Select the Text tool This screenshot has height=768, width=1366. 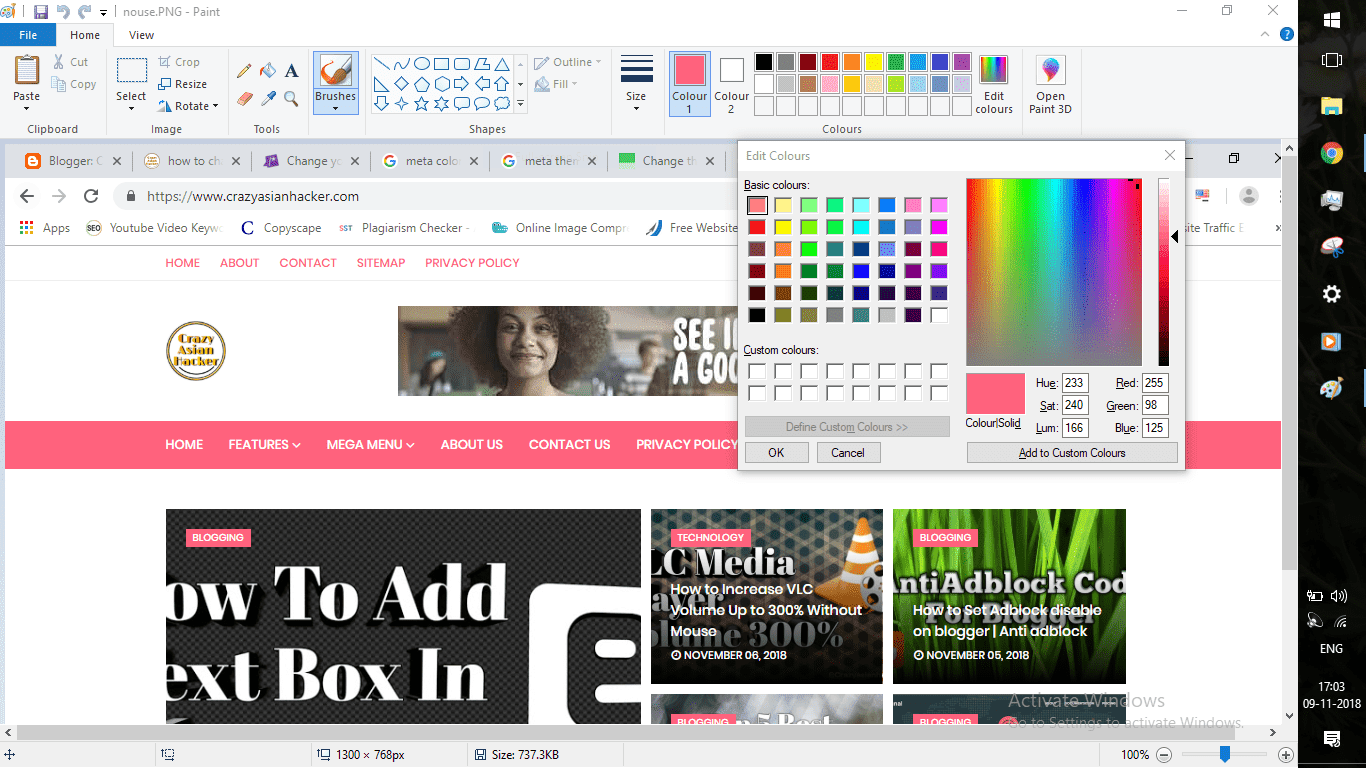click(291, 71)
